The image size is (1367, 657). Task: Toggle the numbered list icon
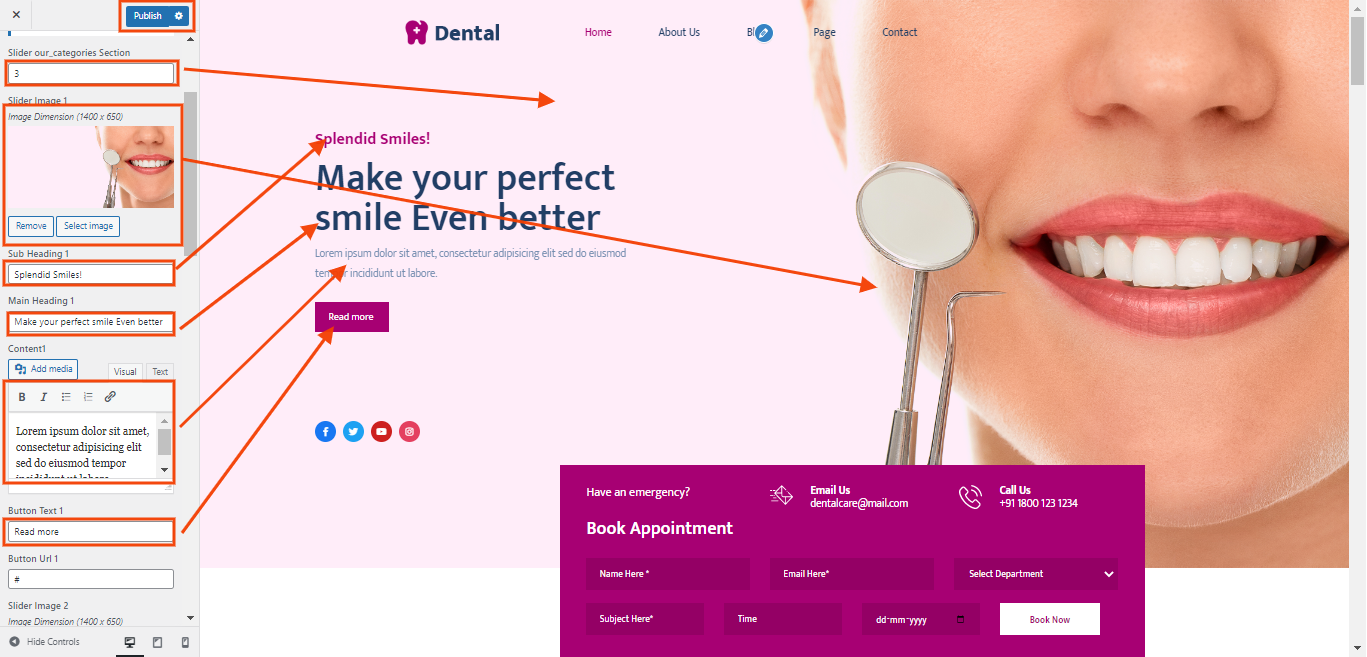(x=88, y=397)
